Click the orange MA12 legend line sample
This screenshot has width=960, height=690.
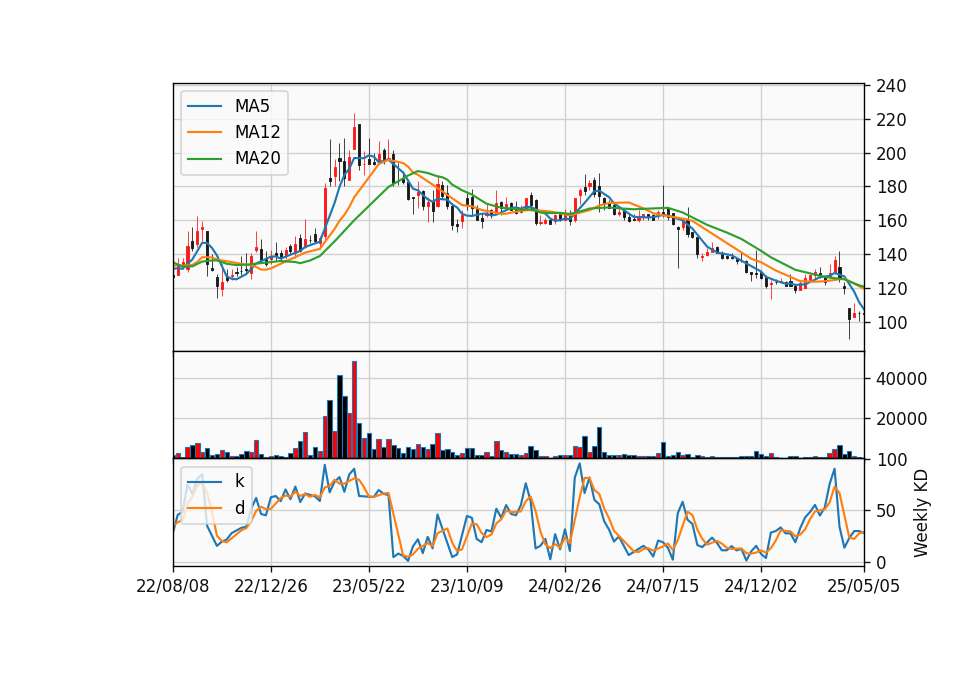click(x=204, y=132)
